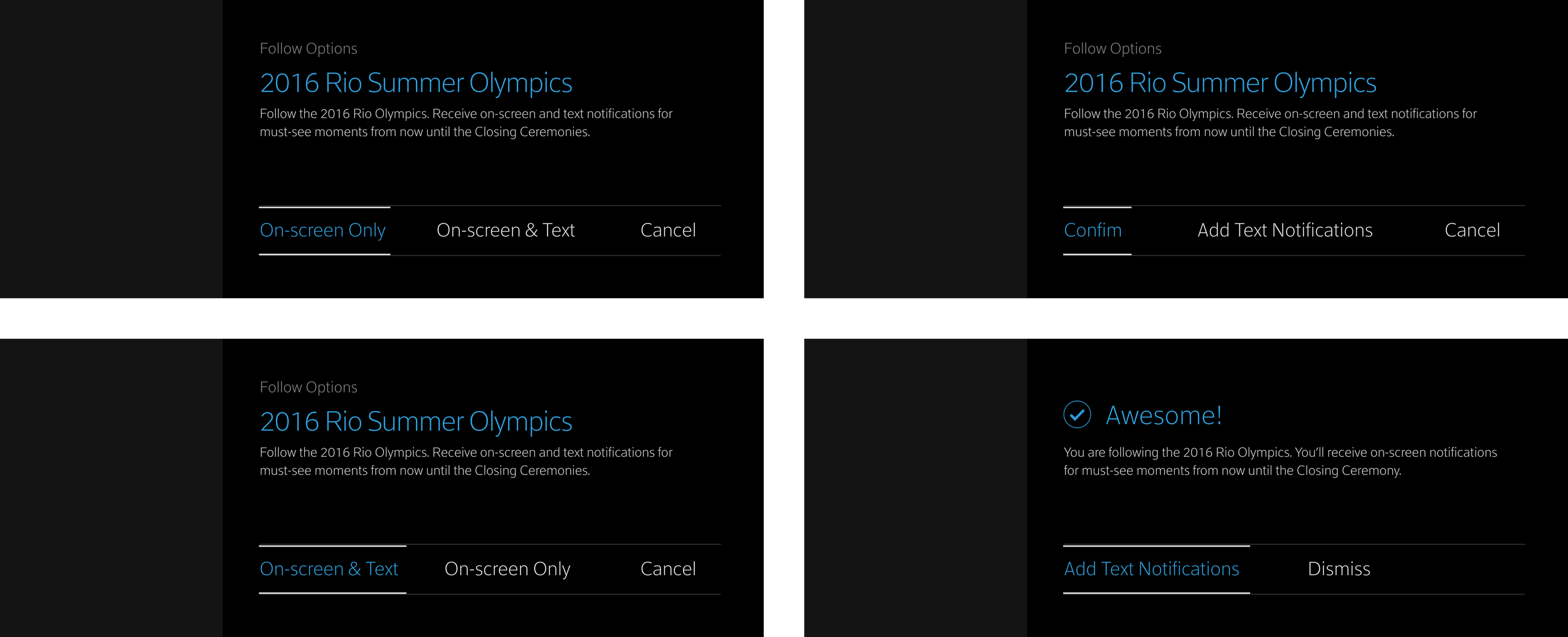Click the top-left panel 'Follow the 2016 Rio Olympics' description

pyautogui.click(x=466, y=123)
